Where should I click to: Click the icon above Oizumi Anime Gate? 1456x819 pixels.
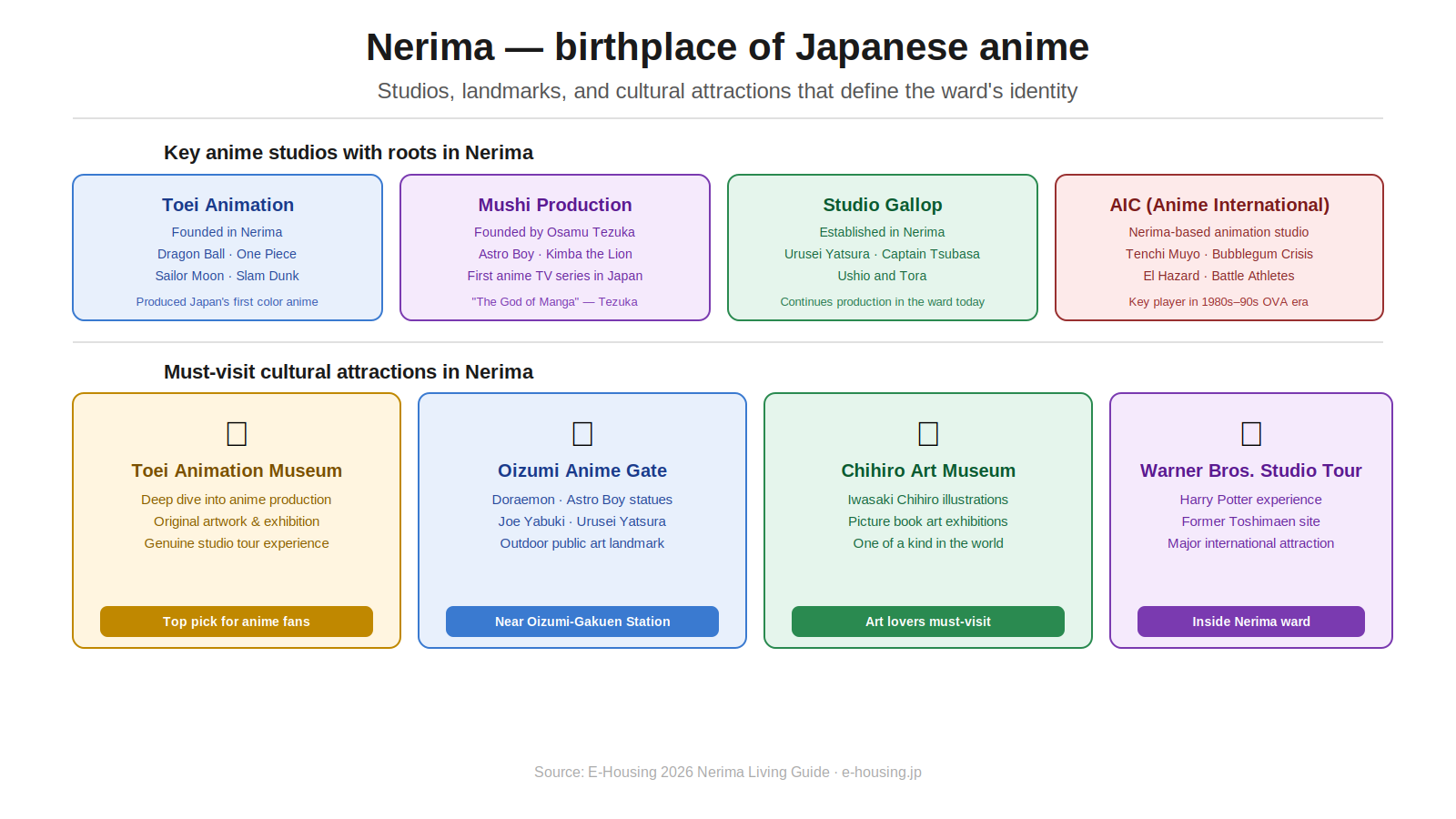582,433
